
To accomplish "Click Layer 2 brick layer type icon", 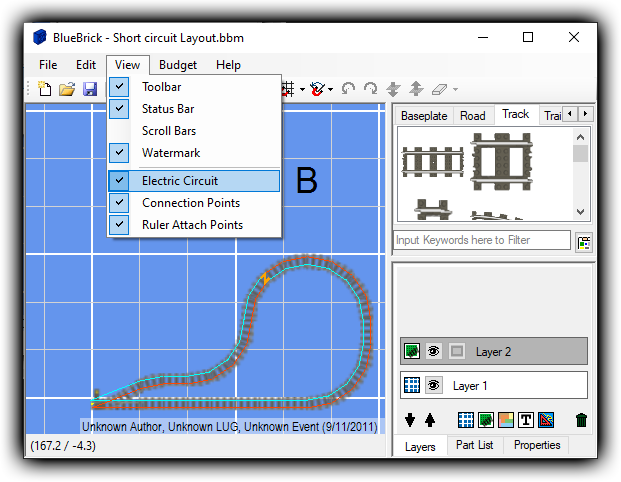I will 412,351.
